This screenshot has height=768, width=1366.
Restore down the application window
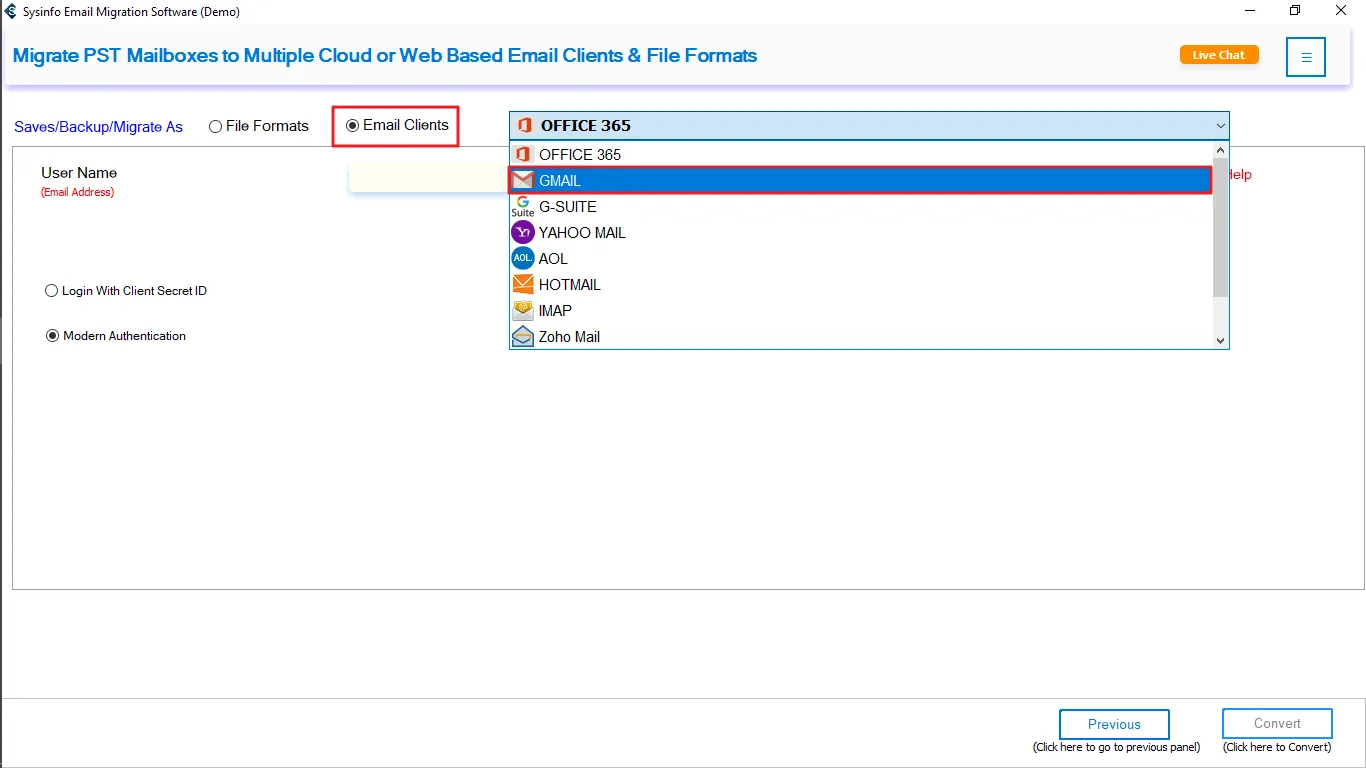coord(1295,11)
